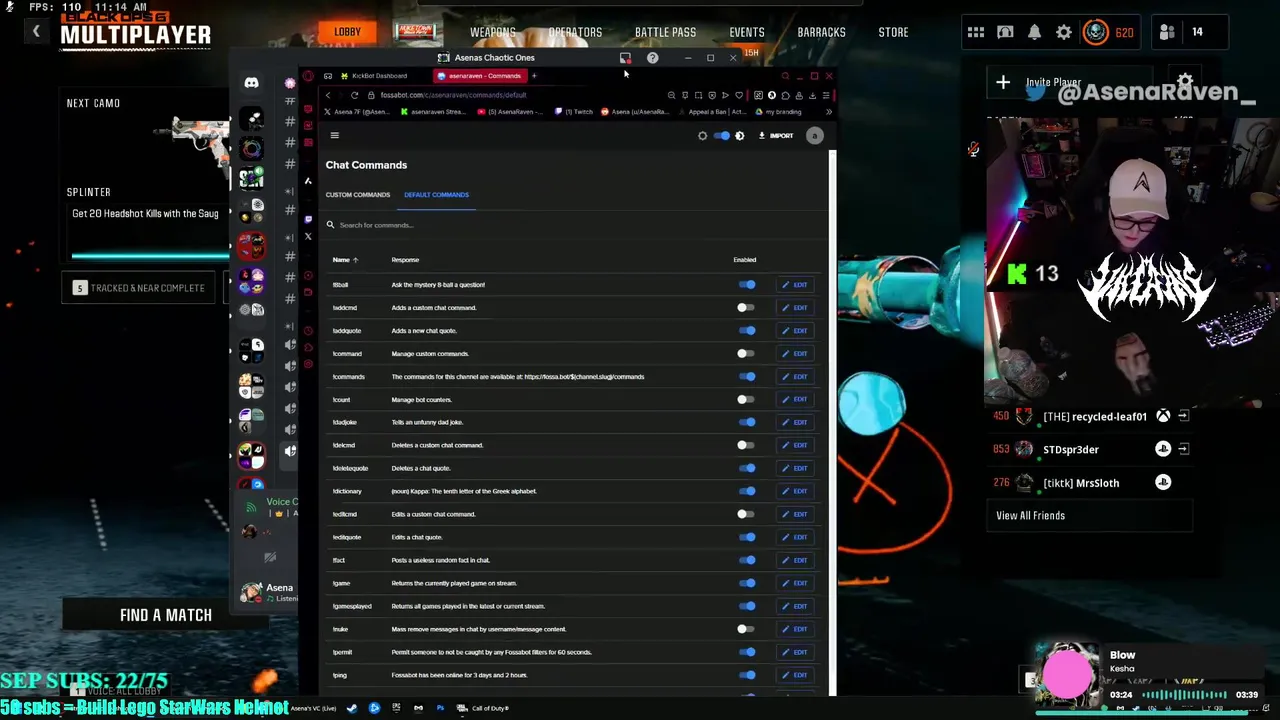Image resolution: width=1280 pixels, height=720 pixels.
Task: Click the browser sidebar X icon
Action: [x=308, y=237]
